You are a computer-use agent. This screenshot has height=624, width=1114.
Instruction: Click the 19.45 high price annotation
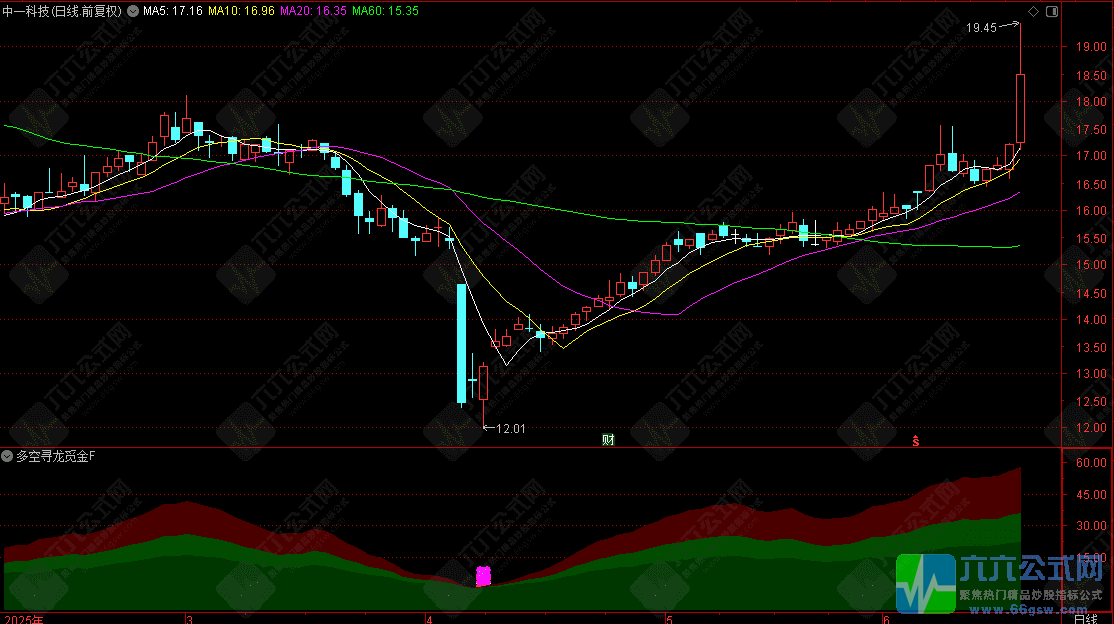[x=981, y=28]
